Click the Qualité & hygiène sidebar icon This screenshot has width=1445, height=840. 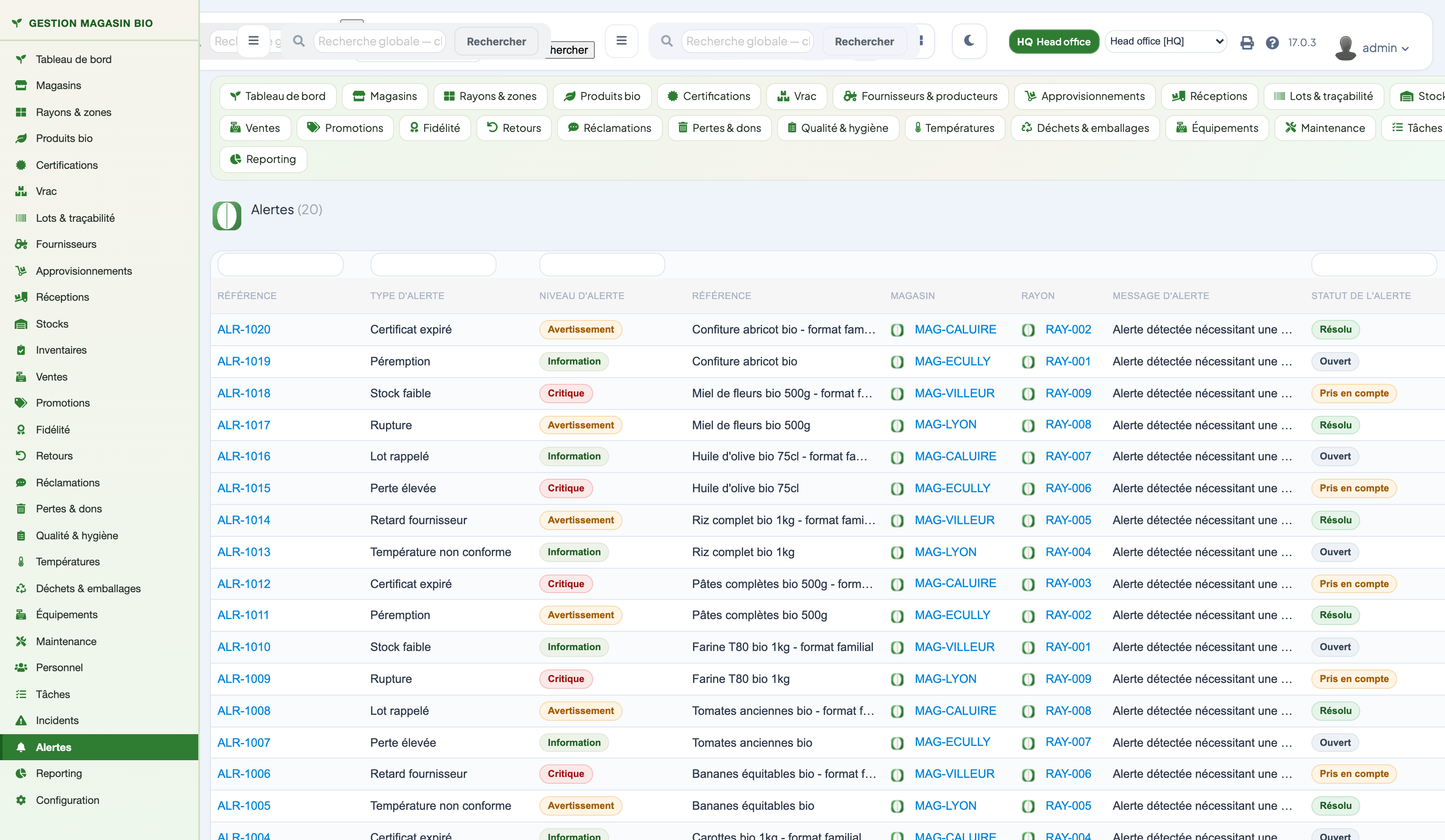coord(21,535)
